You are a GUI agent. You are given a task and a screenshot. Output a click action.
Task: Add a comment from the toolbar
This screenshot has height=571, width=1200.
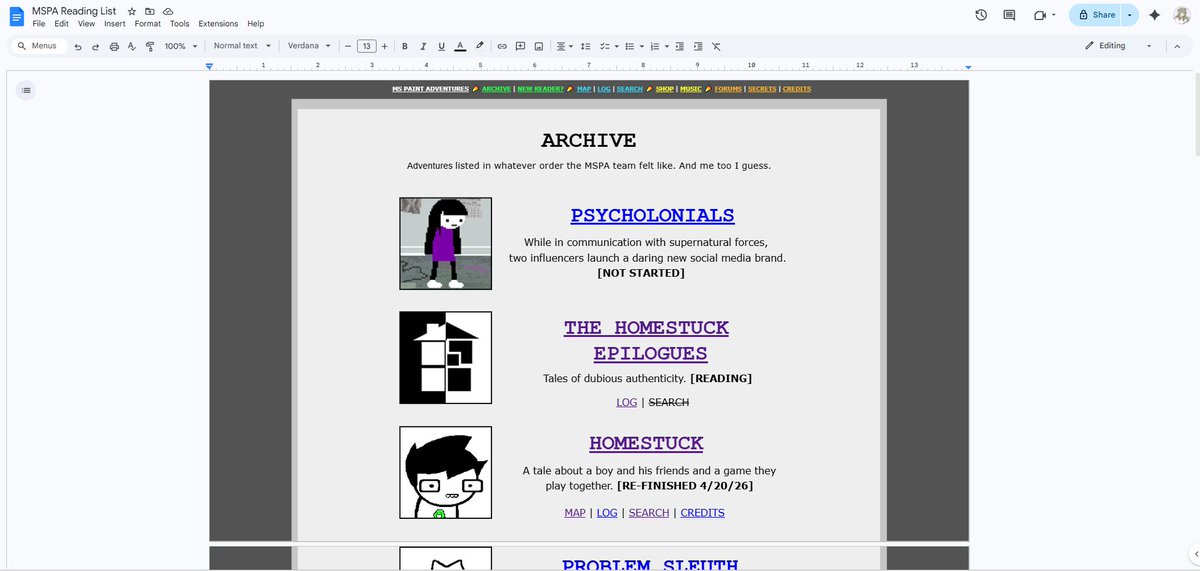[x=520, y=46]
